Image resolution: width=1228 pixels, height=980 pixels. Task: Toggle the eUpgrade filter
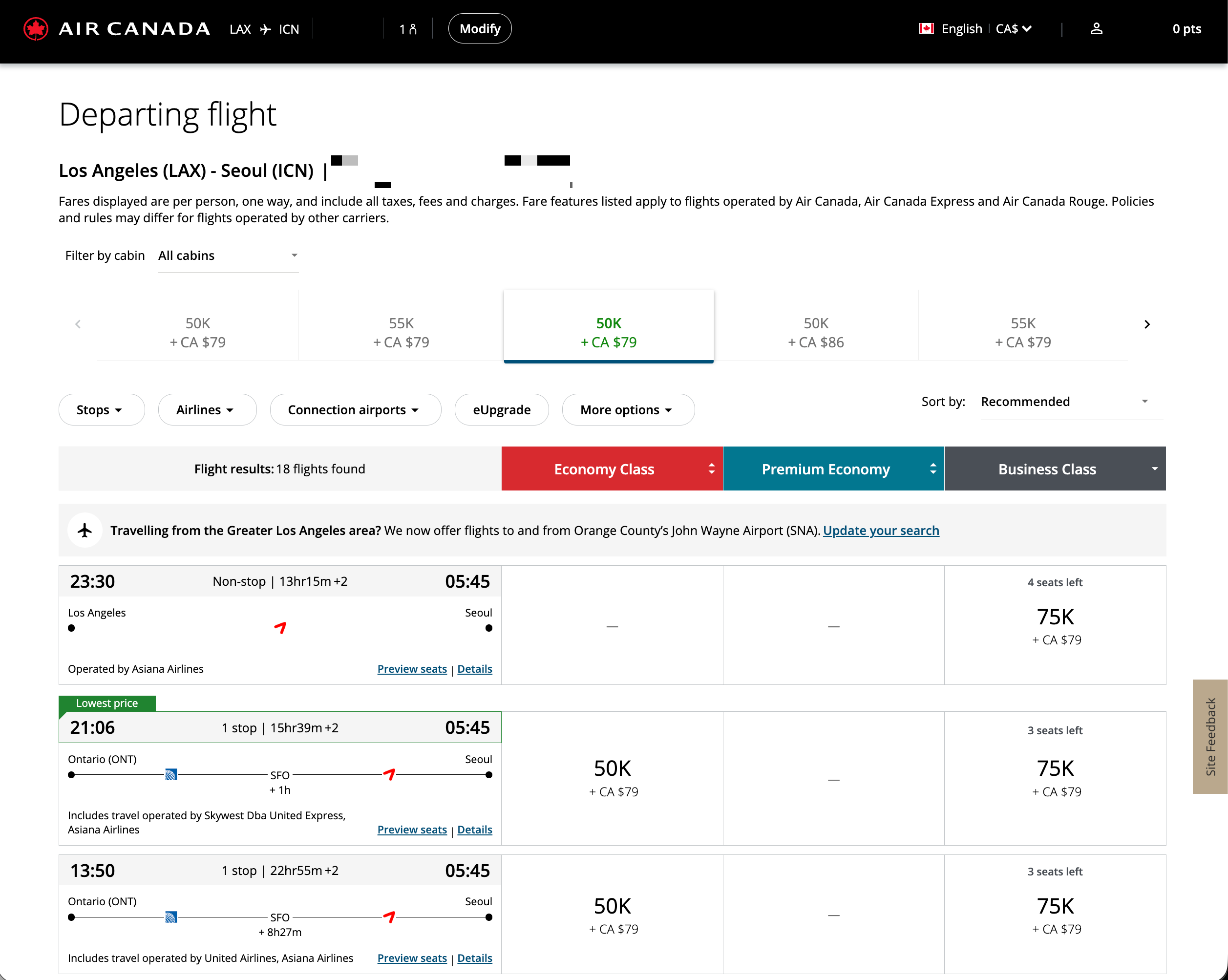click(x=501, y=410)
